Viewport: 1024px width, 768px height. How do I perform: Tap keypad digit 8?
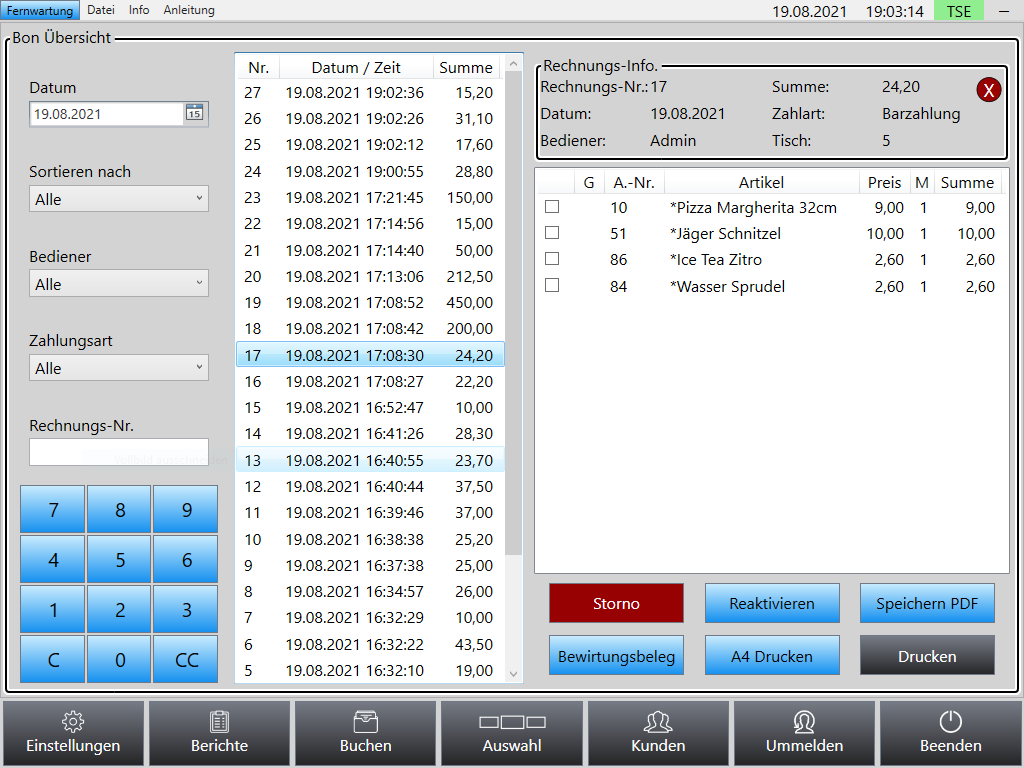(x=120, y=509)
